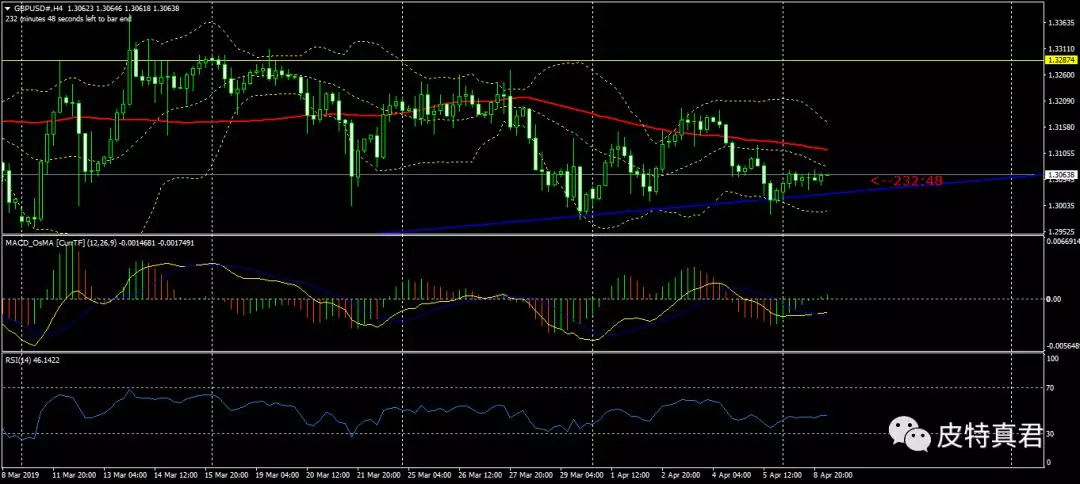Click the triangle arrow beside GBPUSD#,H4 title
Viewport: 1080px width, 484px height.
[8, 8]
